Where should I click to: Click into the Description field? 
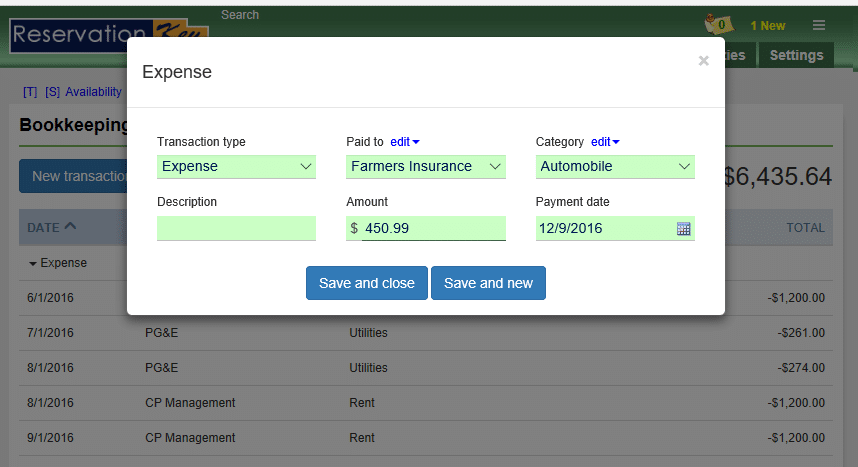click(x=236, y=229)
